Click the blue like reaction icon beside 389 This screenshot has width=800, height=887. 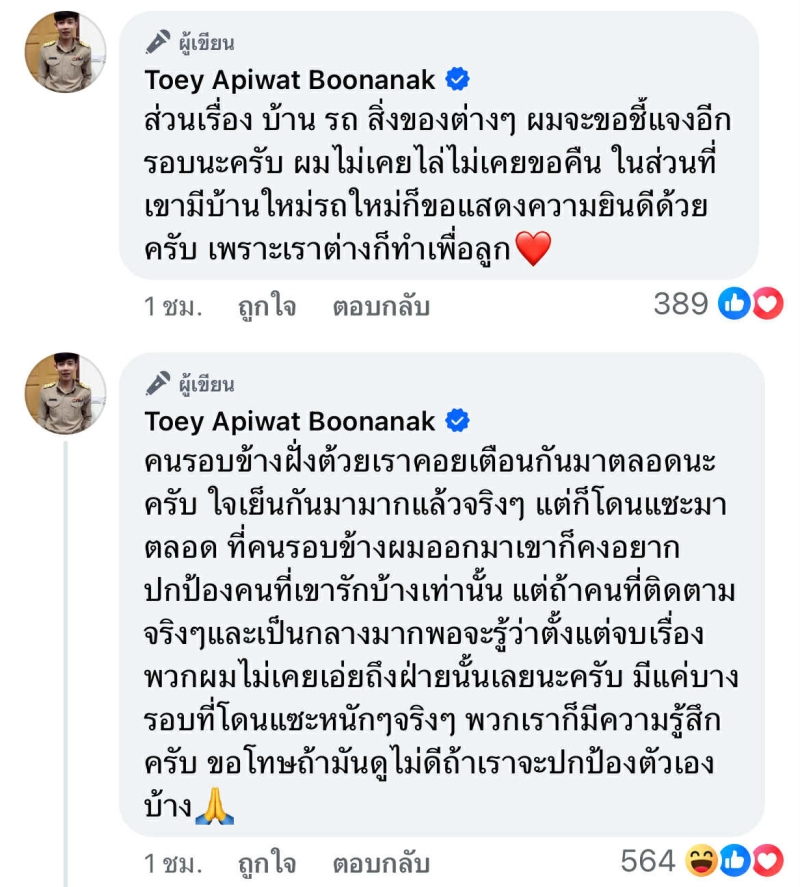[735, 305]
